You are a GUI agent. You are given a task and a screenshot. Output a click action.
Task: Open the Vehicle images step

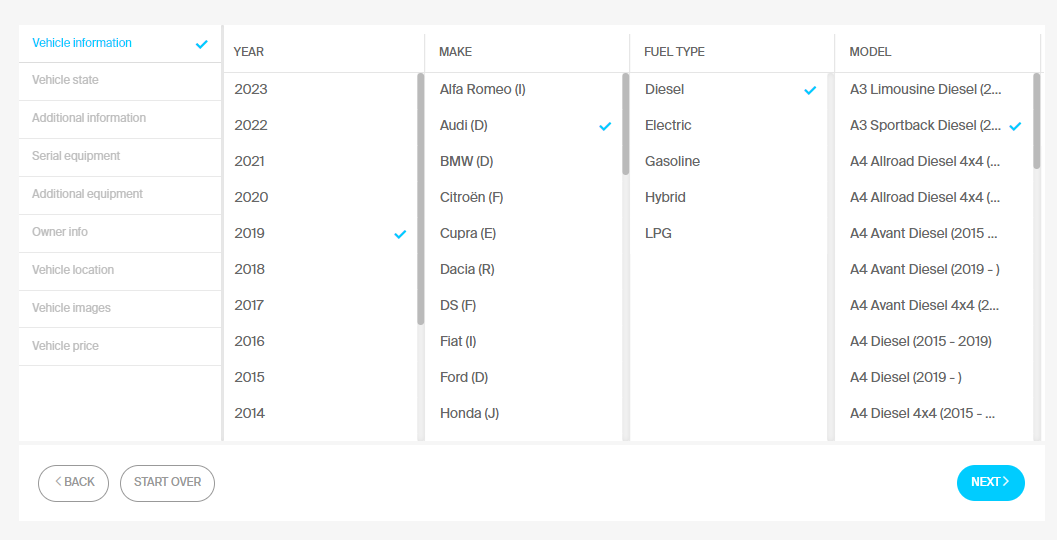(120, 308)
